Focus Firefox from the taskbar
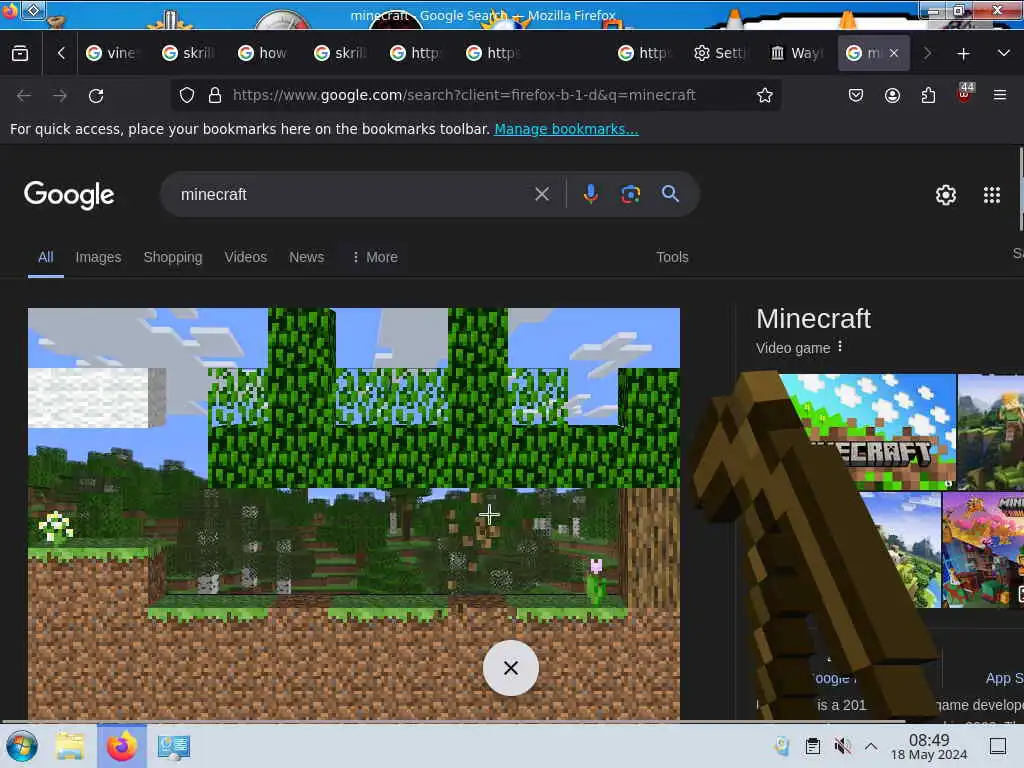Image resolution: width=1024 pixels, height=768 pixels. pos(121,746)
